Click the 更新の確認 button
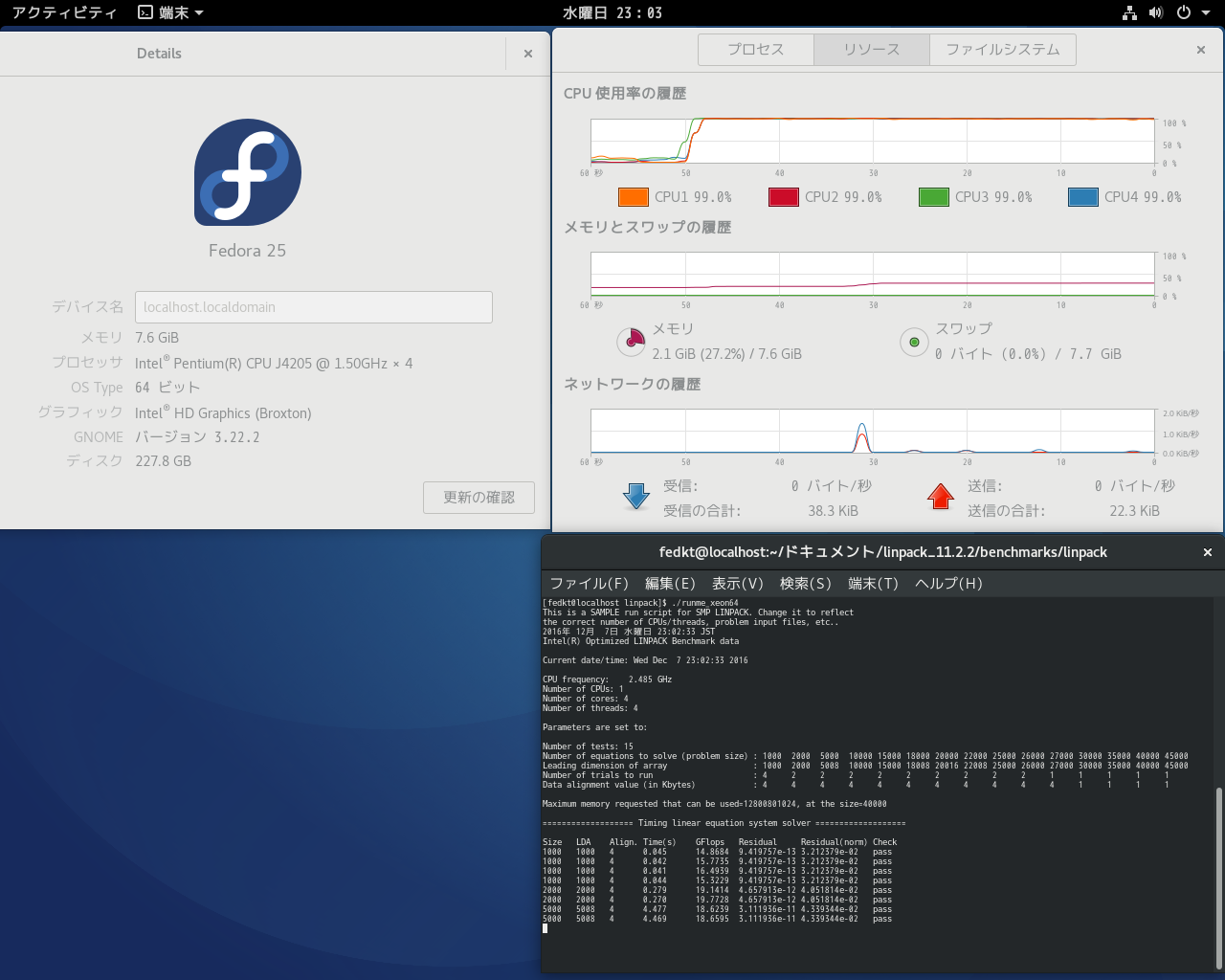 [x=479, y=498]
